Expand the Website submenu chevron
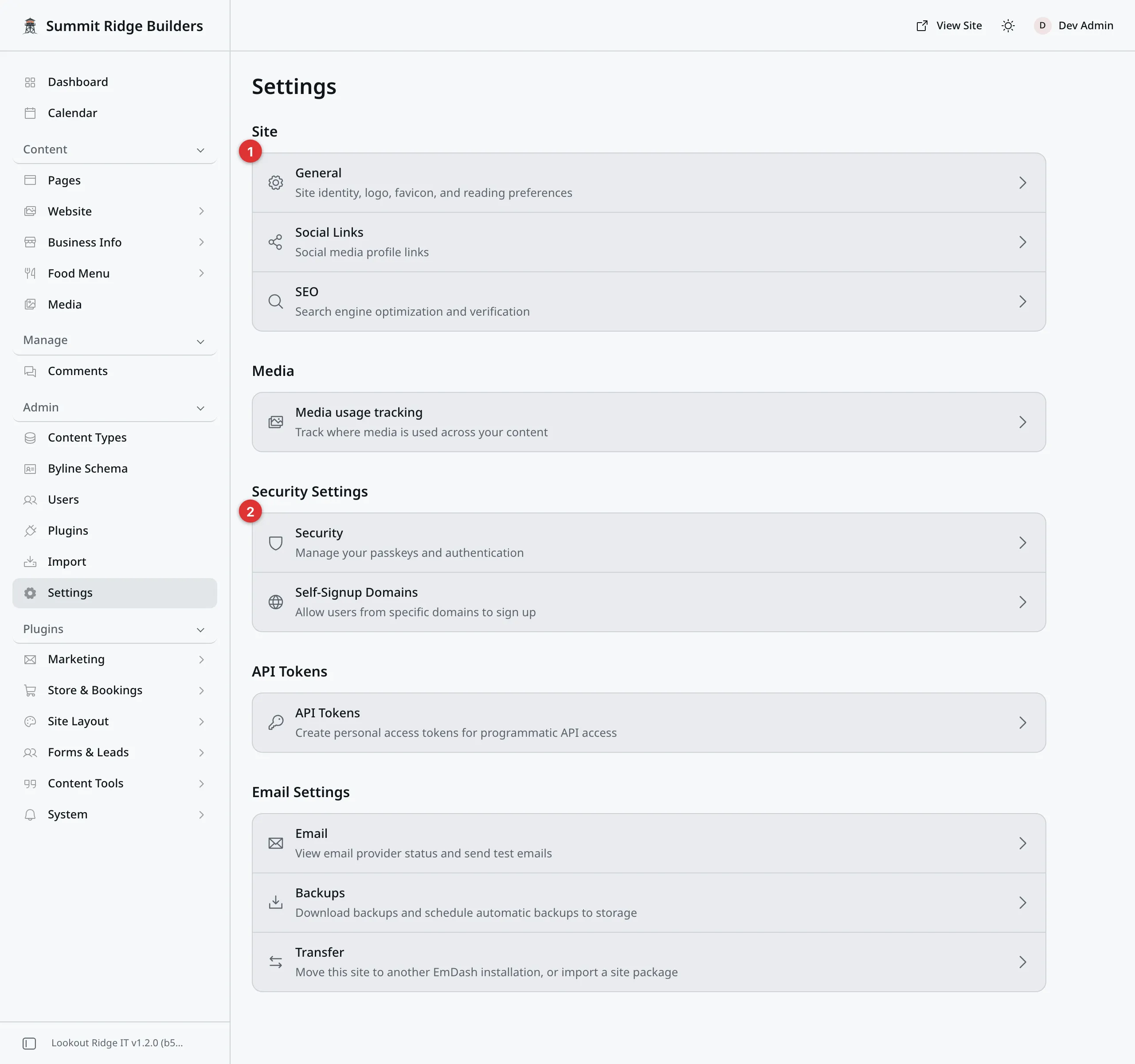This screenshot has height=1064, width=1135. (x=201, y=211)
